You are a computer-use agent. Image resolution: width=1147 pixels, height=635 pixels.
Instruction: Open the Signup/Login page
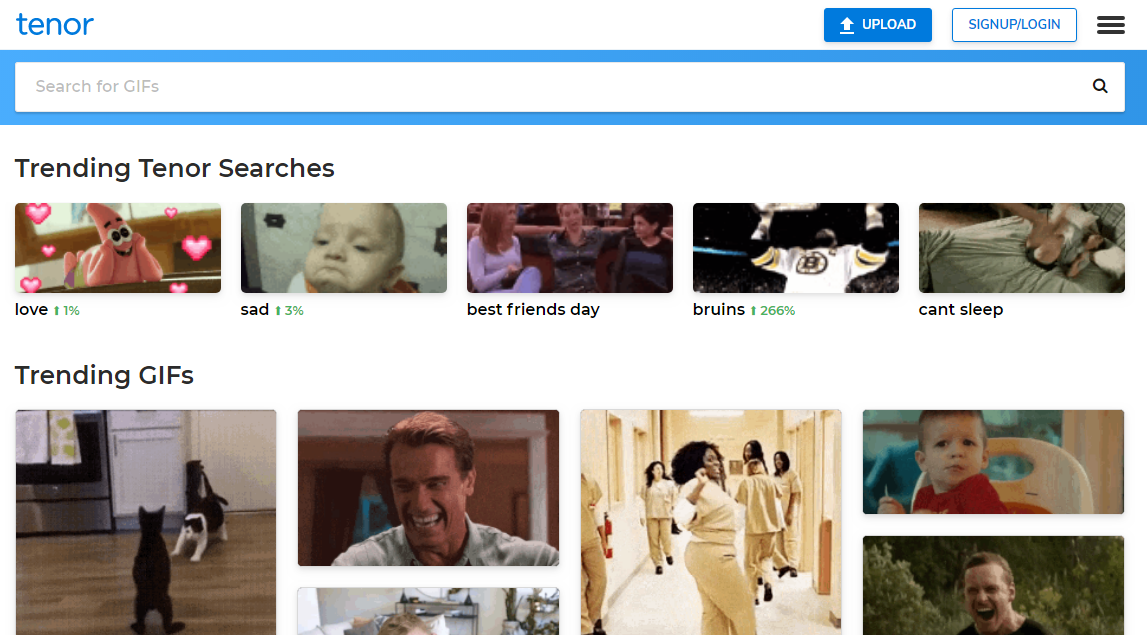point(1014,25)
